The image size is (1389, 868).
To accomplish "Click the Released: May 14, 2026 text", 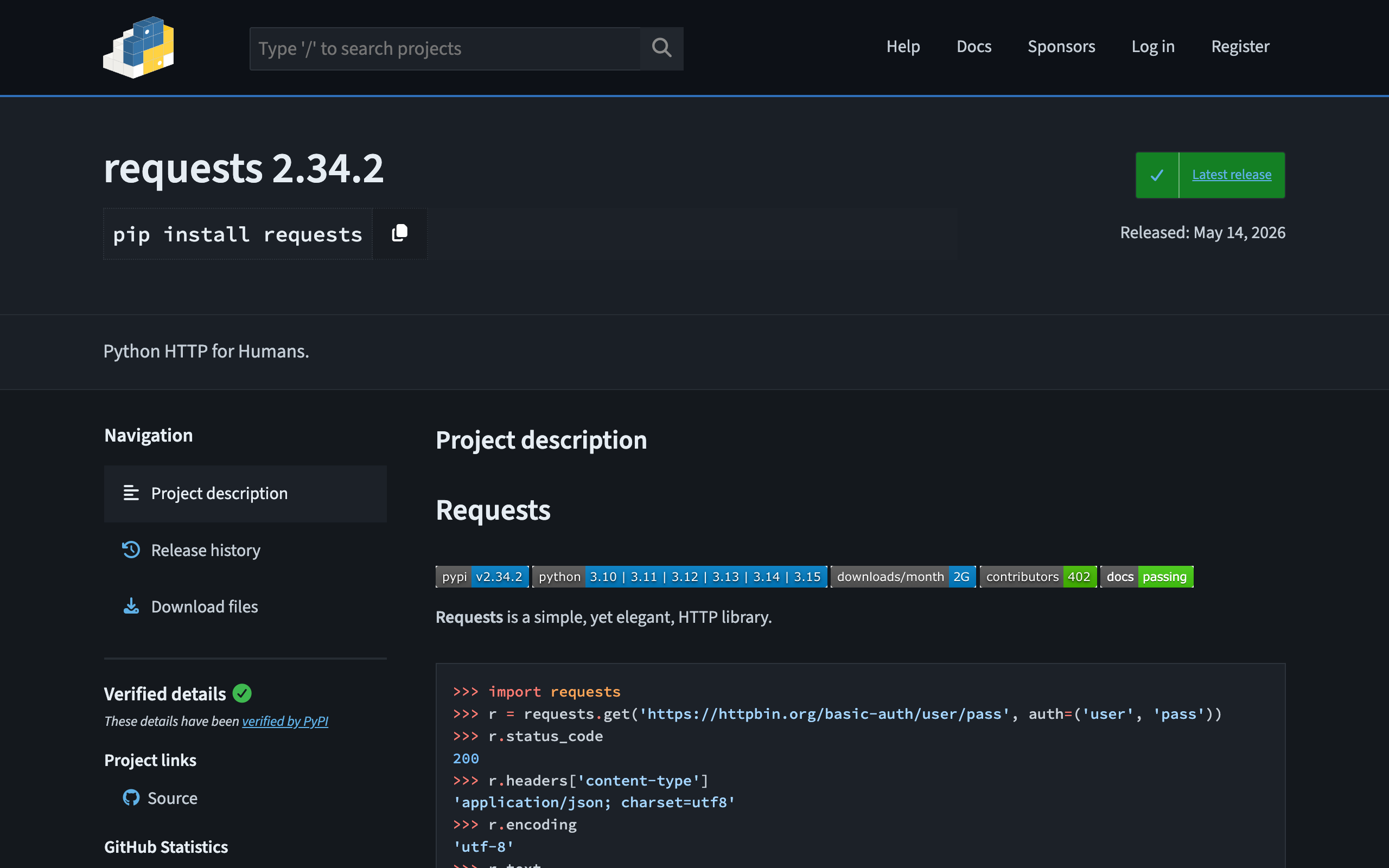I will tap(1202, 233).
